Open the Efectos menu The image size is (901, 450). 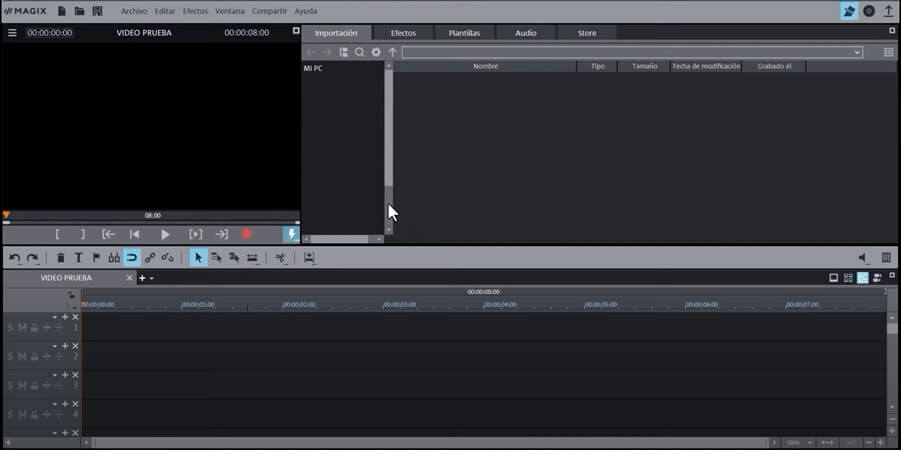click(195, 11)
